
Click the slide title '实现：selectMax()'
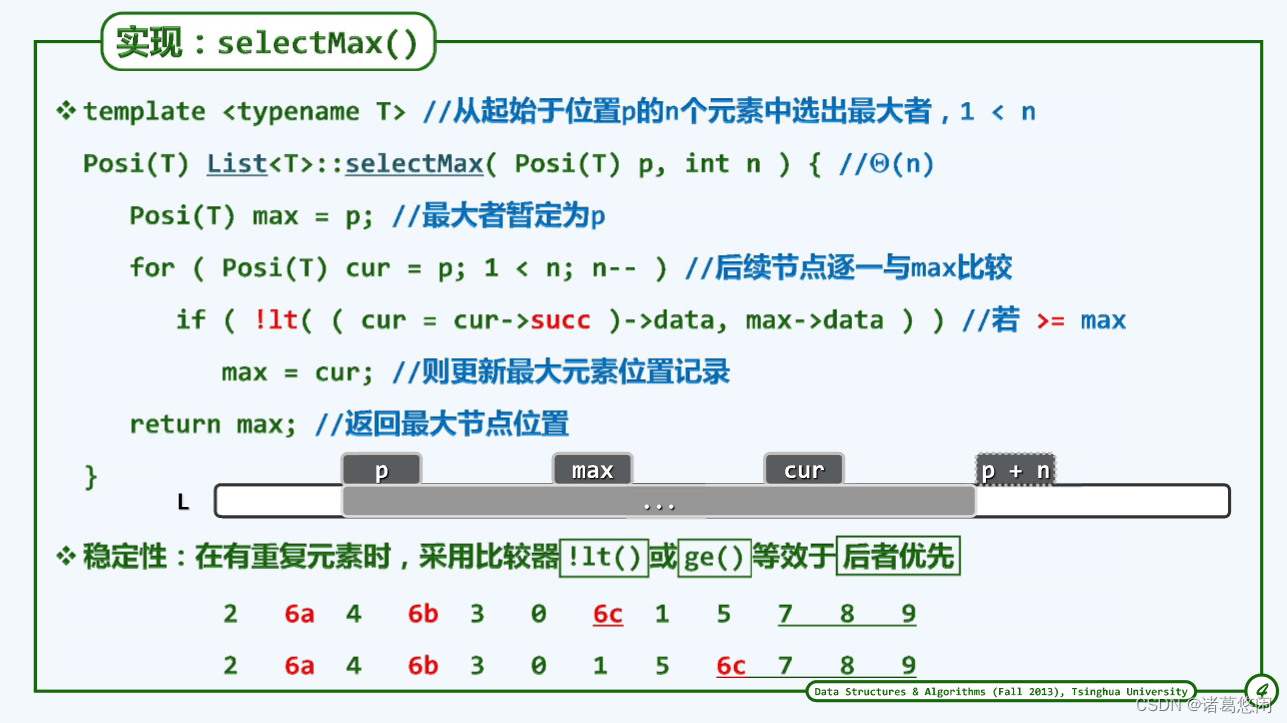[x=268, y=43]
